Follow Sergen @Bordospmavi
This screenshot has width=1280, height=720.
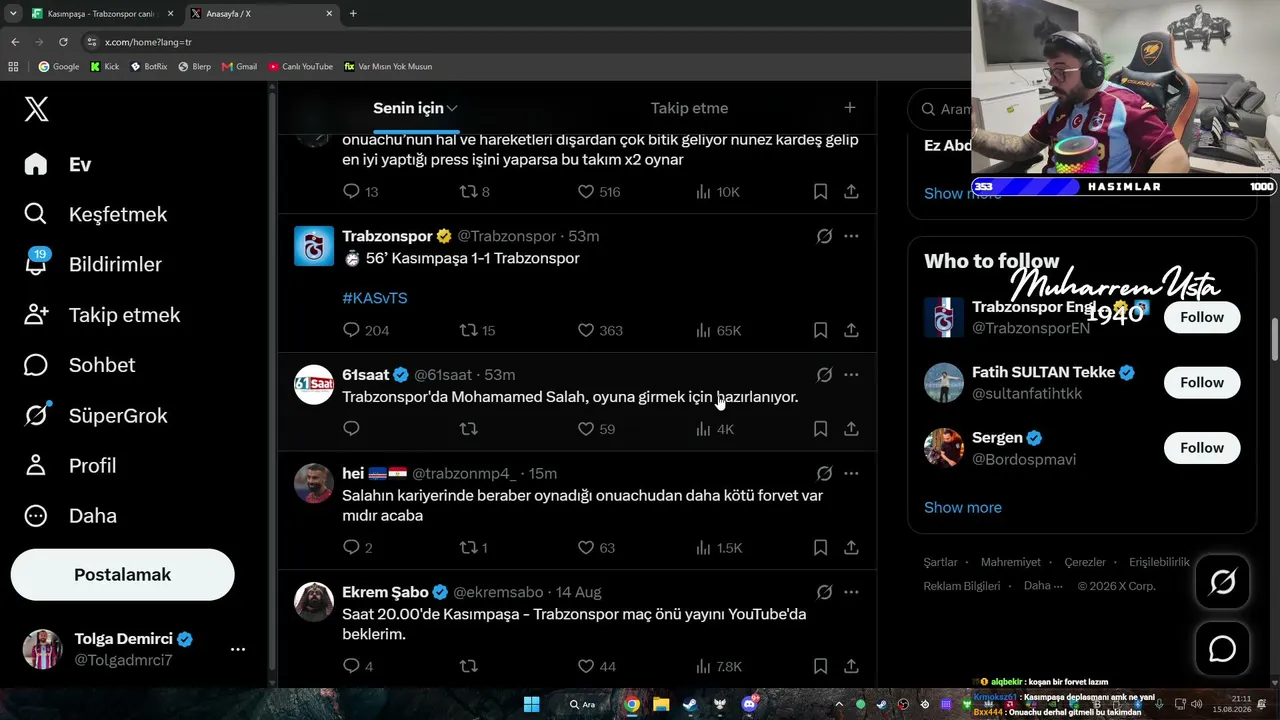[1202, 448]
